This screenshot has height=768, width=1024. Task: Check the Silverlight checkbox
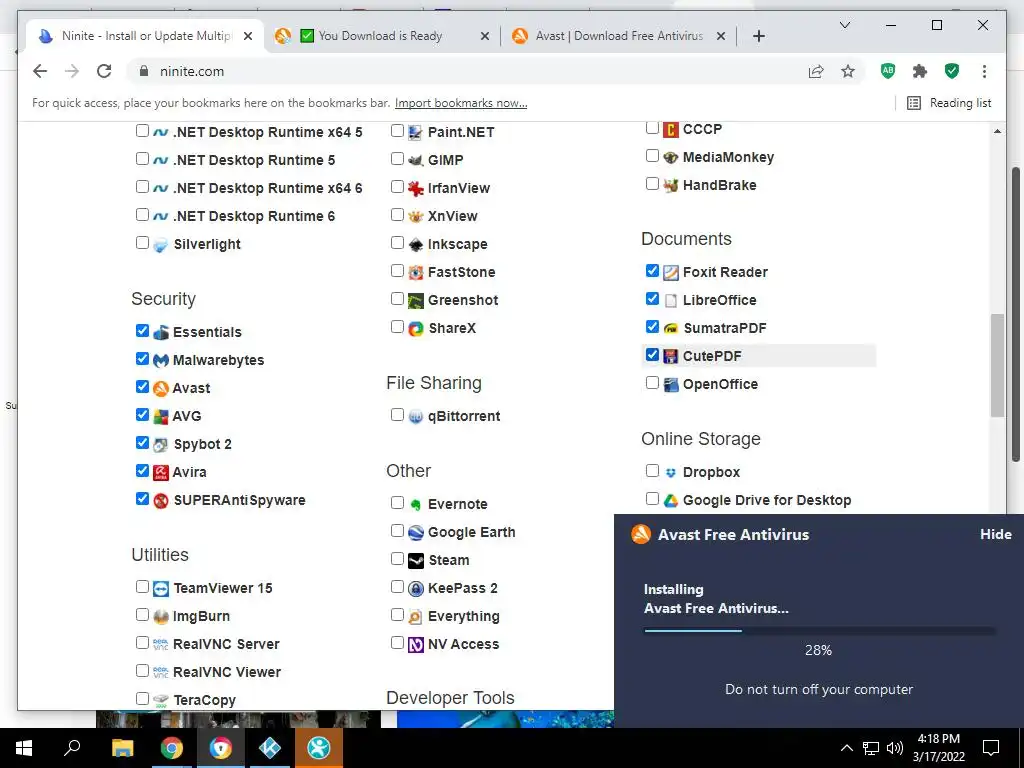142,243
